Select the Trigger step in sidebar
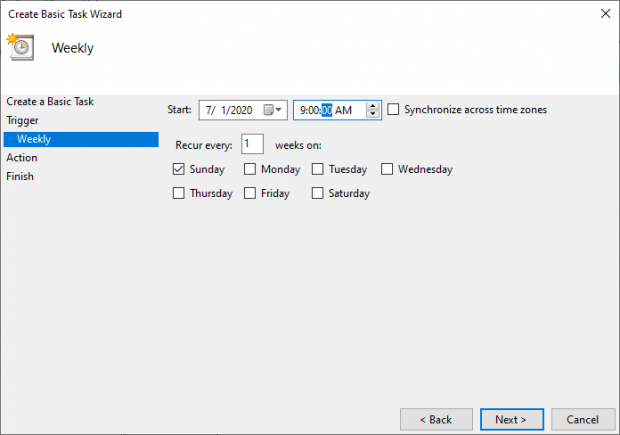This screenshot has width=620, height=435. (23, 120)
